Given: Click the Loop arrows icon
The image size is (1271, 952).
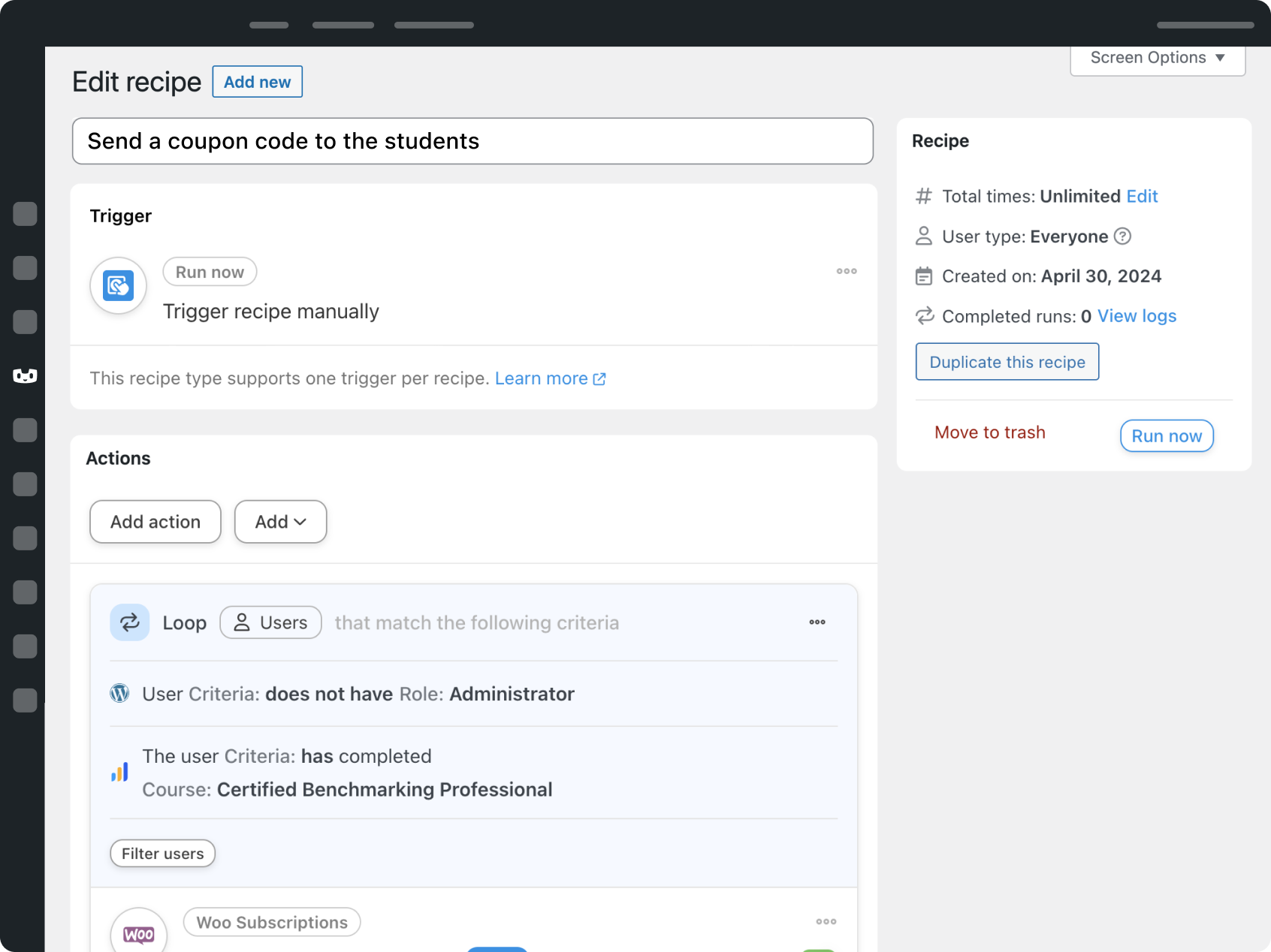Looking at the screenshot, I should (130, 622).
